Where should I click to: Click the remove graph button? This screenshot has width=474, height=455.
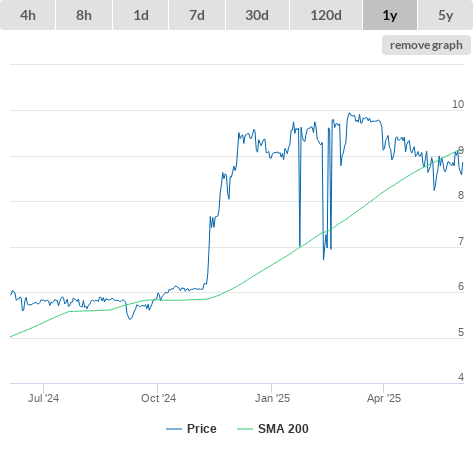click(x=426, y=45)
